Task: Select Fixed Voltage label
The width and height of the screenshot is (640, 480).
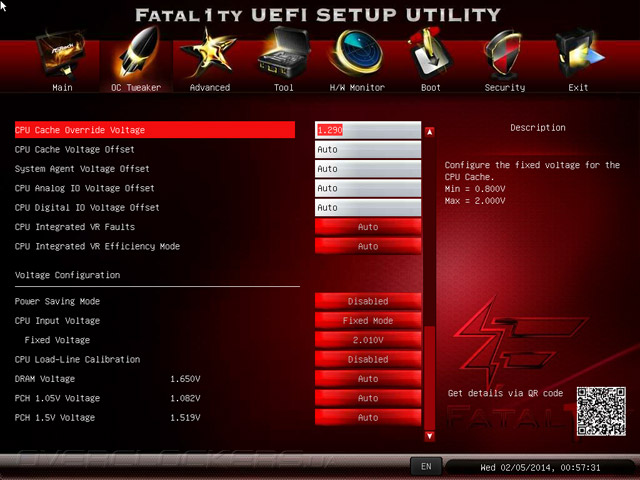Action: coord(57,340)
